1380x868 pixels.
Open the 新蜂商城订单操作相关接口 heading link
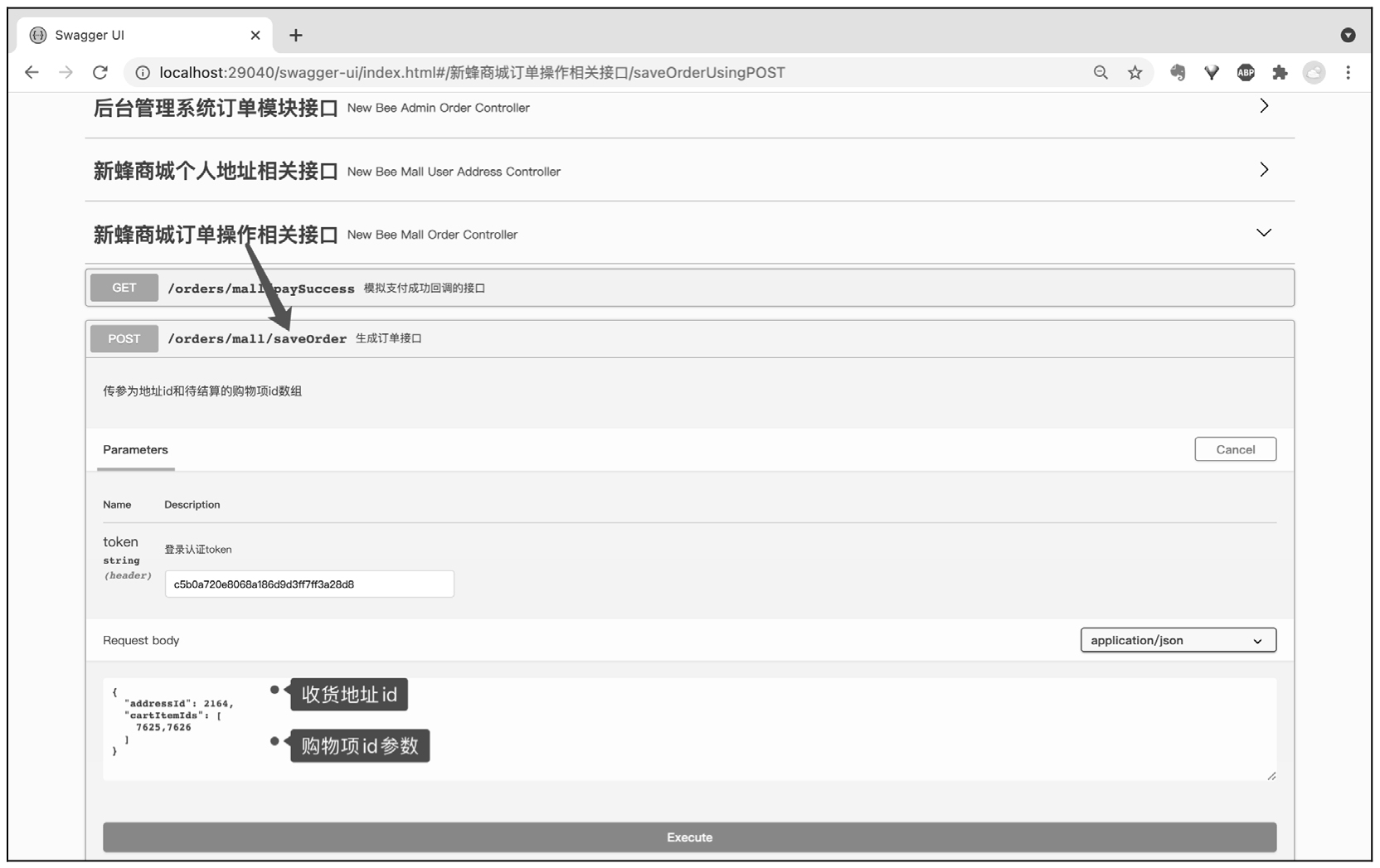(x=216, y=235)
